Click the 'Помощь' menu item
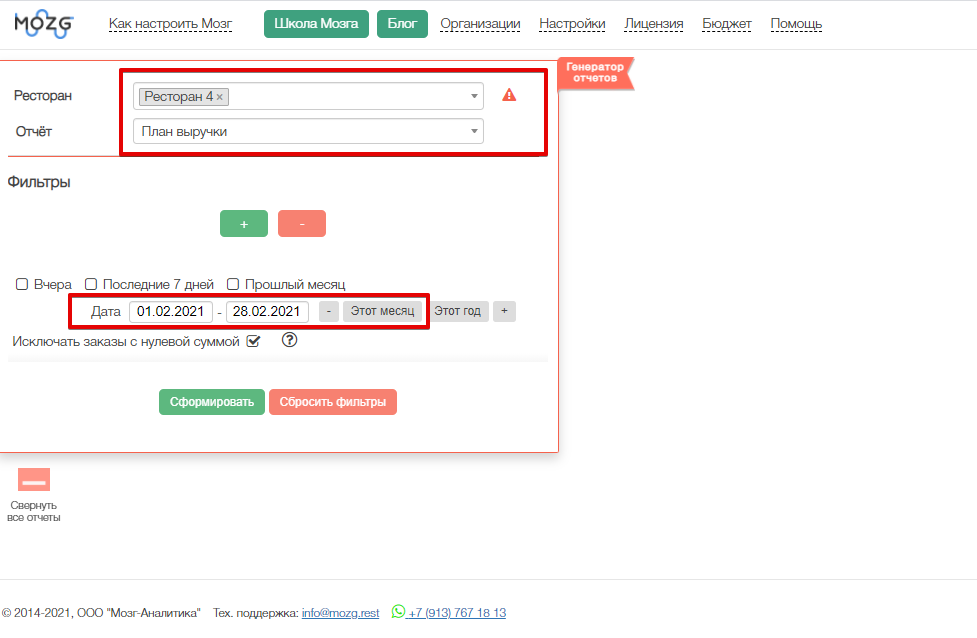 pos(796,24)
